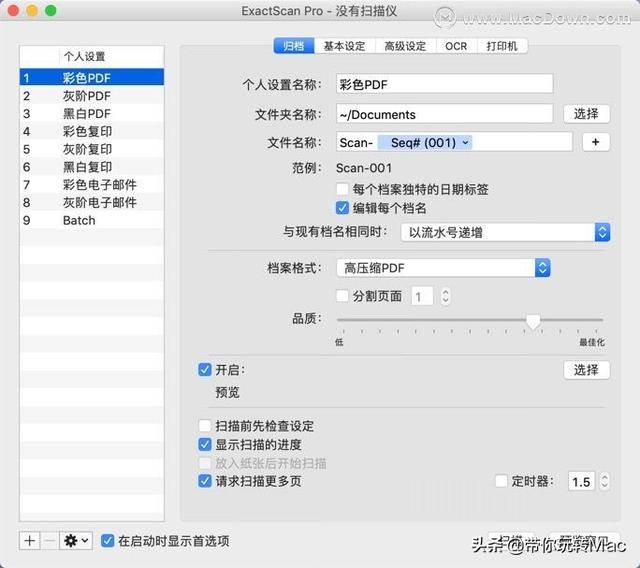The width and height of the screenshot is (640, 568).
Task: Select the 黑白PDF profile
Action: point(92,113)
